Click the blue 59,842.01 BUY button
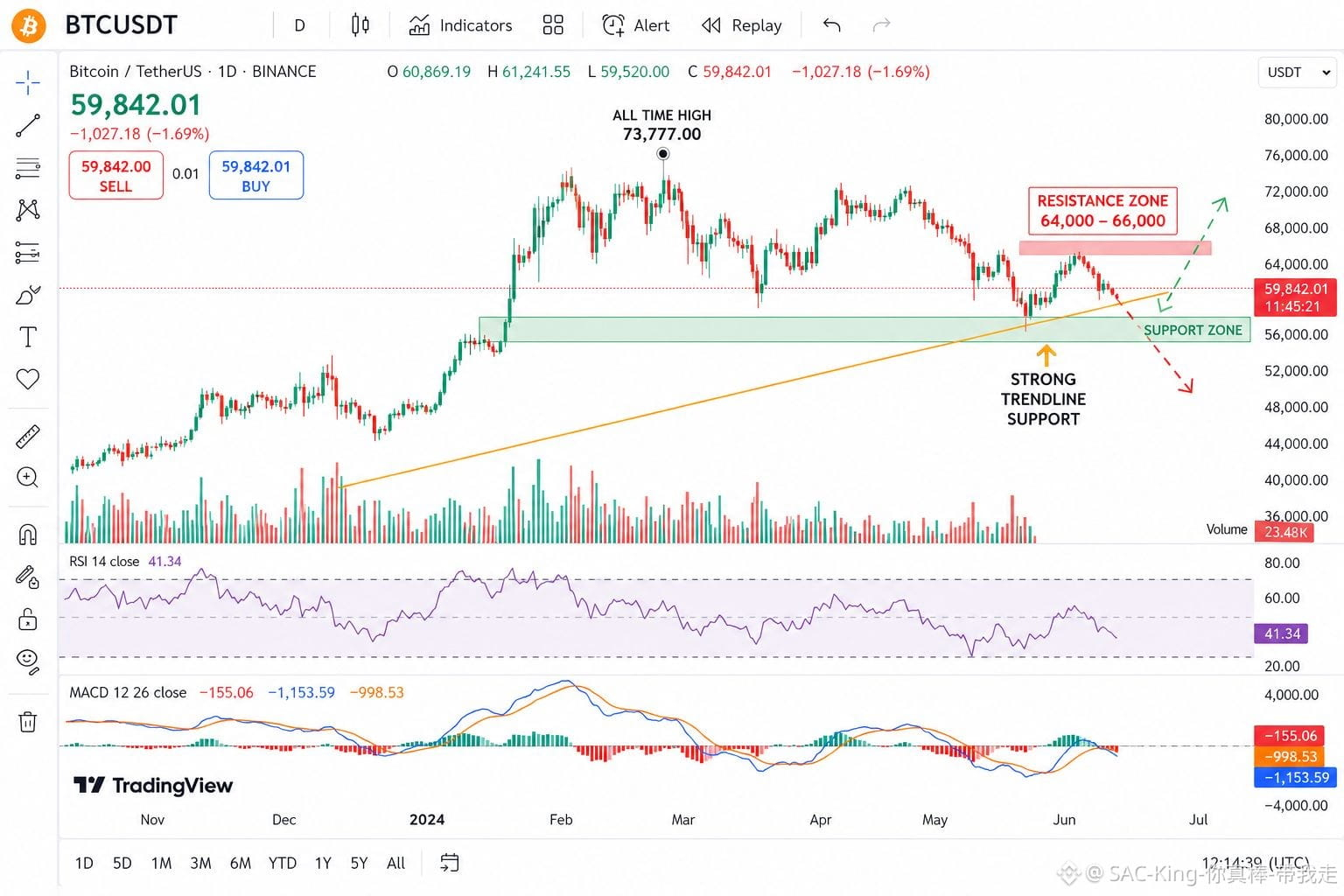1344x896 pixels. pyautogui.click(x=255, y=176)
